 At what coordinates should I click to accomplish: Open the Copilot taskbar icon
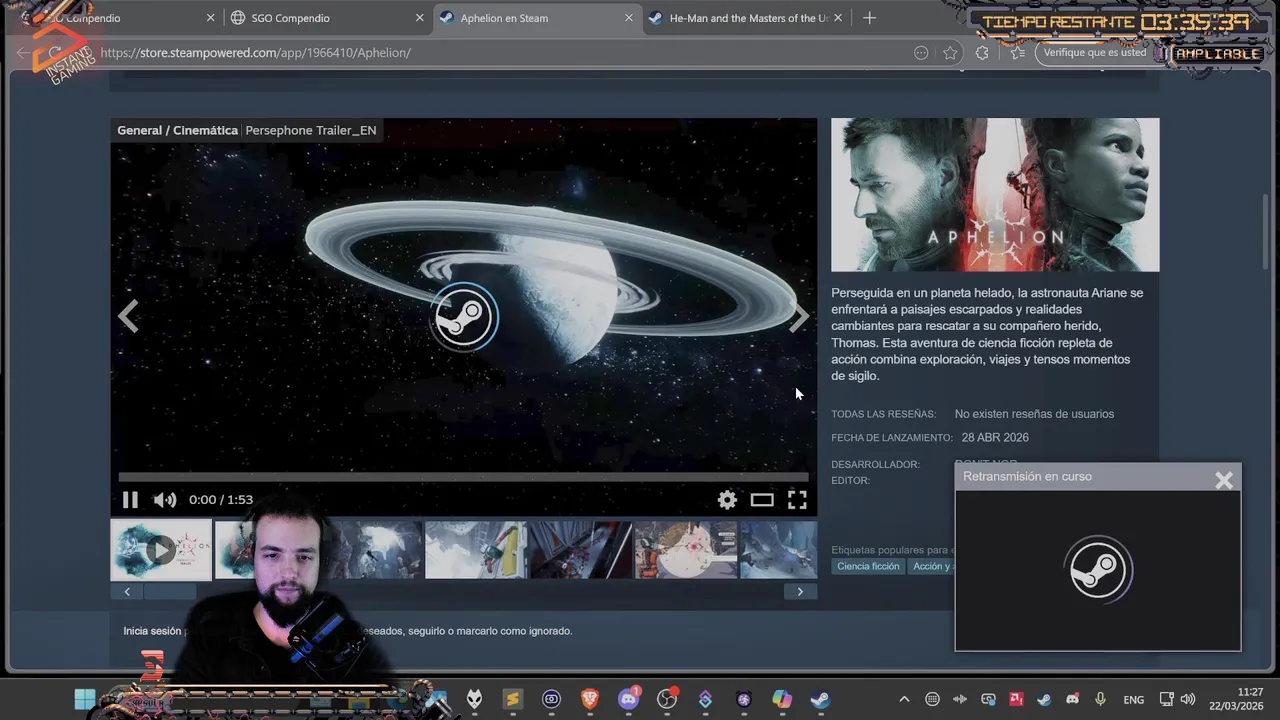click(782, 700)
